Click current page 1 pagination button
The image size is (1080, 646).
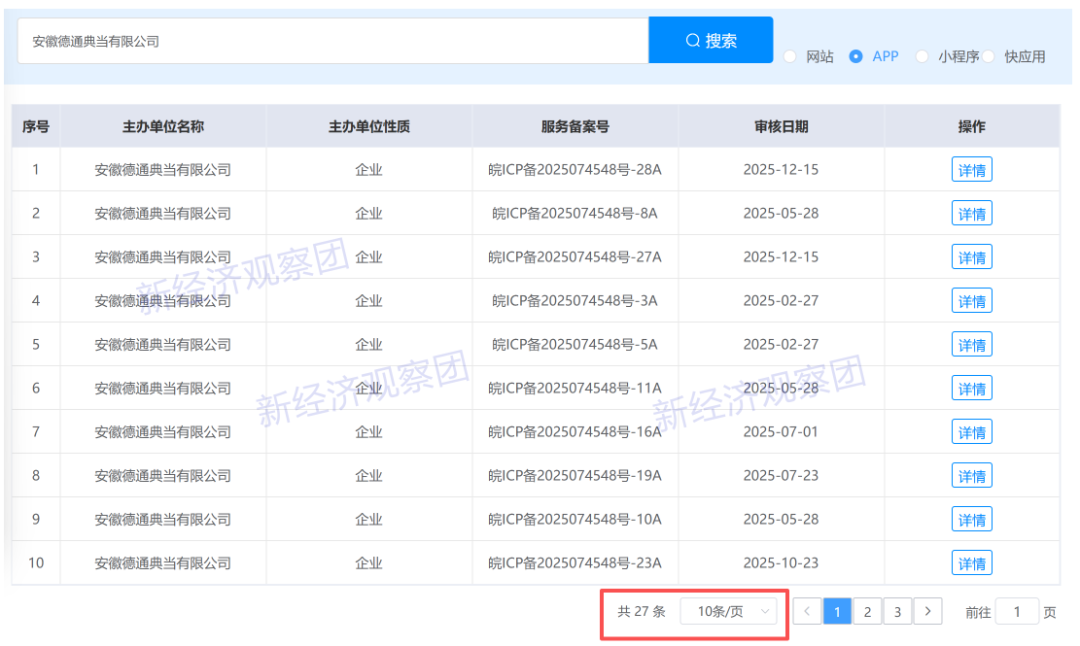pyautogui.click(x=837, y=612)
